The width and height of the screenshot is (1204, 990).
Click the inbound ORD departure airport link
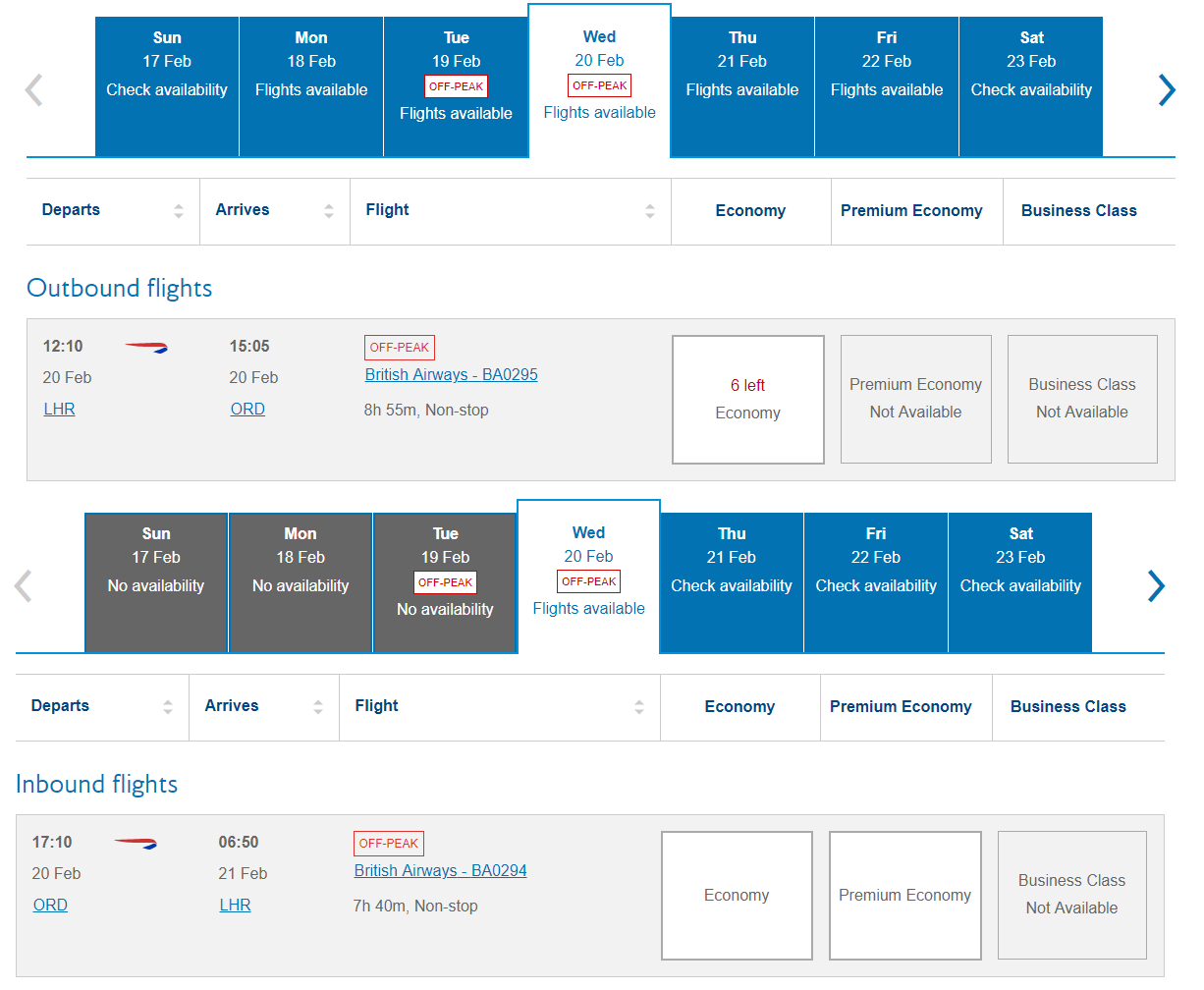point(50,905)
